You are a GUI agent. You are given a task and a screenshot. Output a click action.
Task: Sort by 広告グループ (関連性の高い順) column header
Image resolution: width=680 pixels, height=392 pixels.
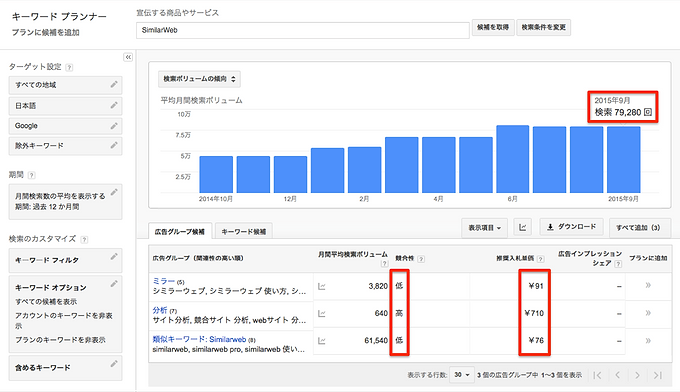click(198, 258)
